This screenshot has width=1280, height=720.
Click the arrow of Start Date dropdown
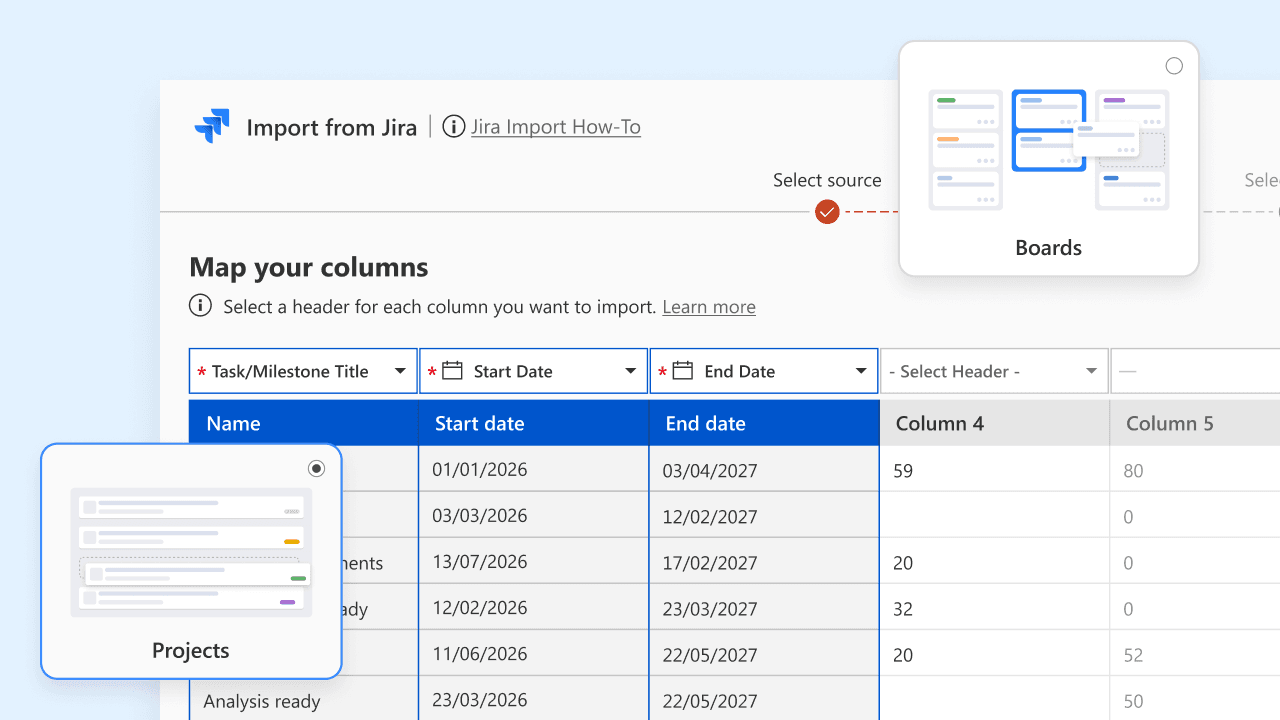coord(631,371)
